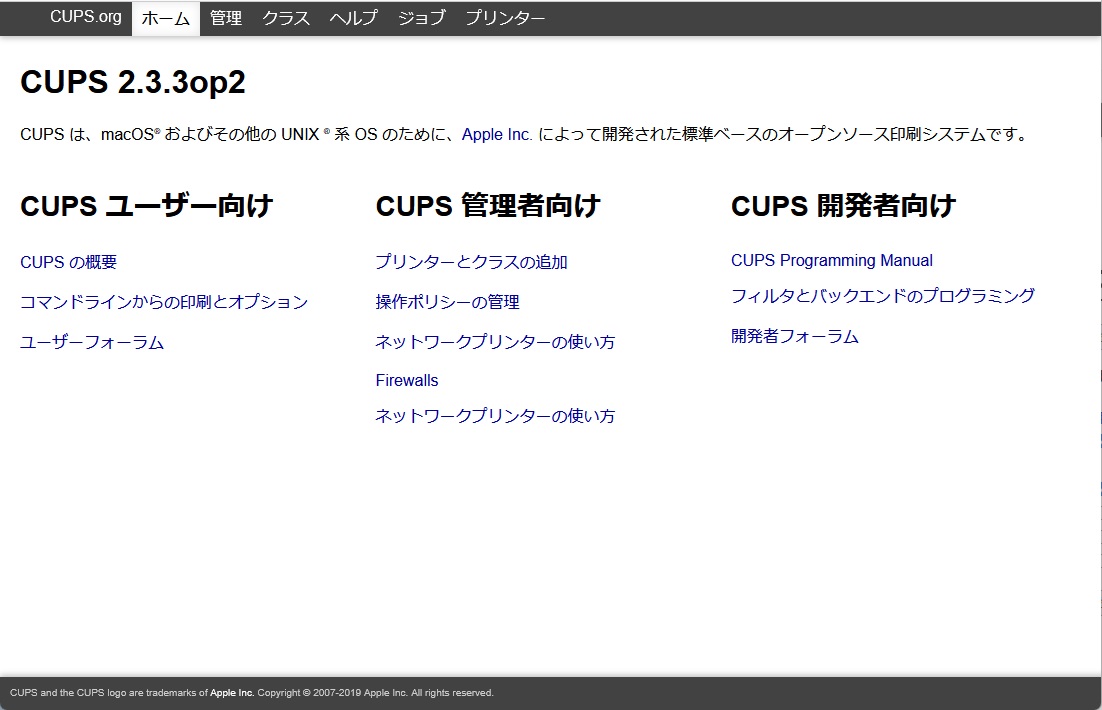Click the CUPS 2.3.3op2 heading
Screen dimensions: 1102x710
tap(133, 82)
